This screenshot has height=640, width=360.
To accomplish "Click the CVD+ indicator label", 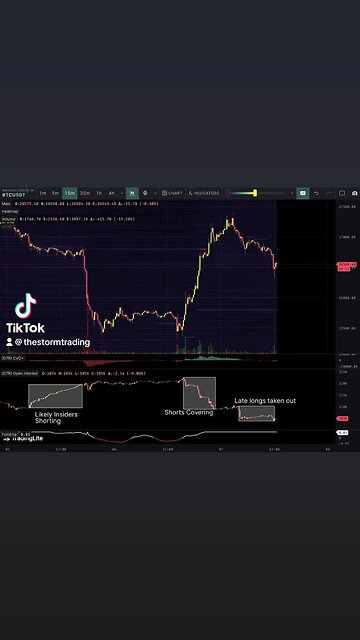I will point(13,358).
